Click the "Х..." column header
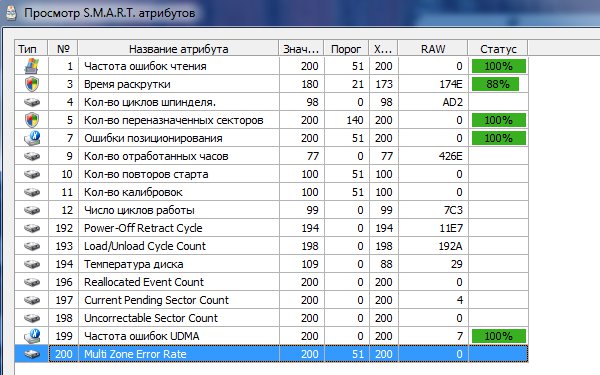600x375 pixels. tap(383, 49)
